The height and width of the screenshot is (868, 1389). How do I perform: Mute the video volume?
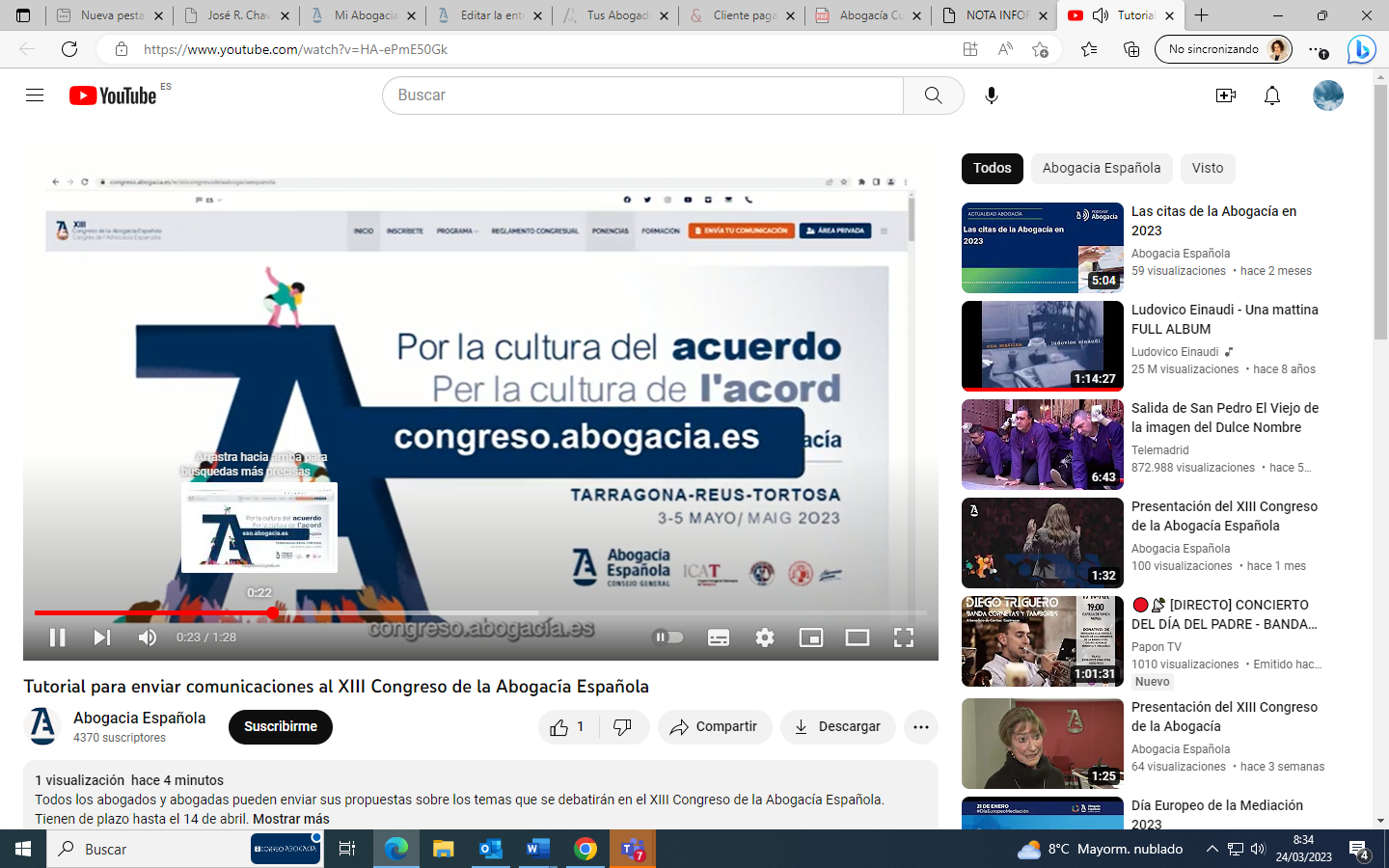point(147,637)
